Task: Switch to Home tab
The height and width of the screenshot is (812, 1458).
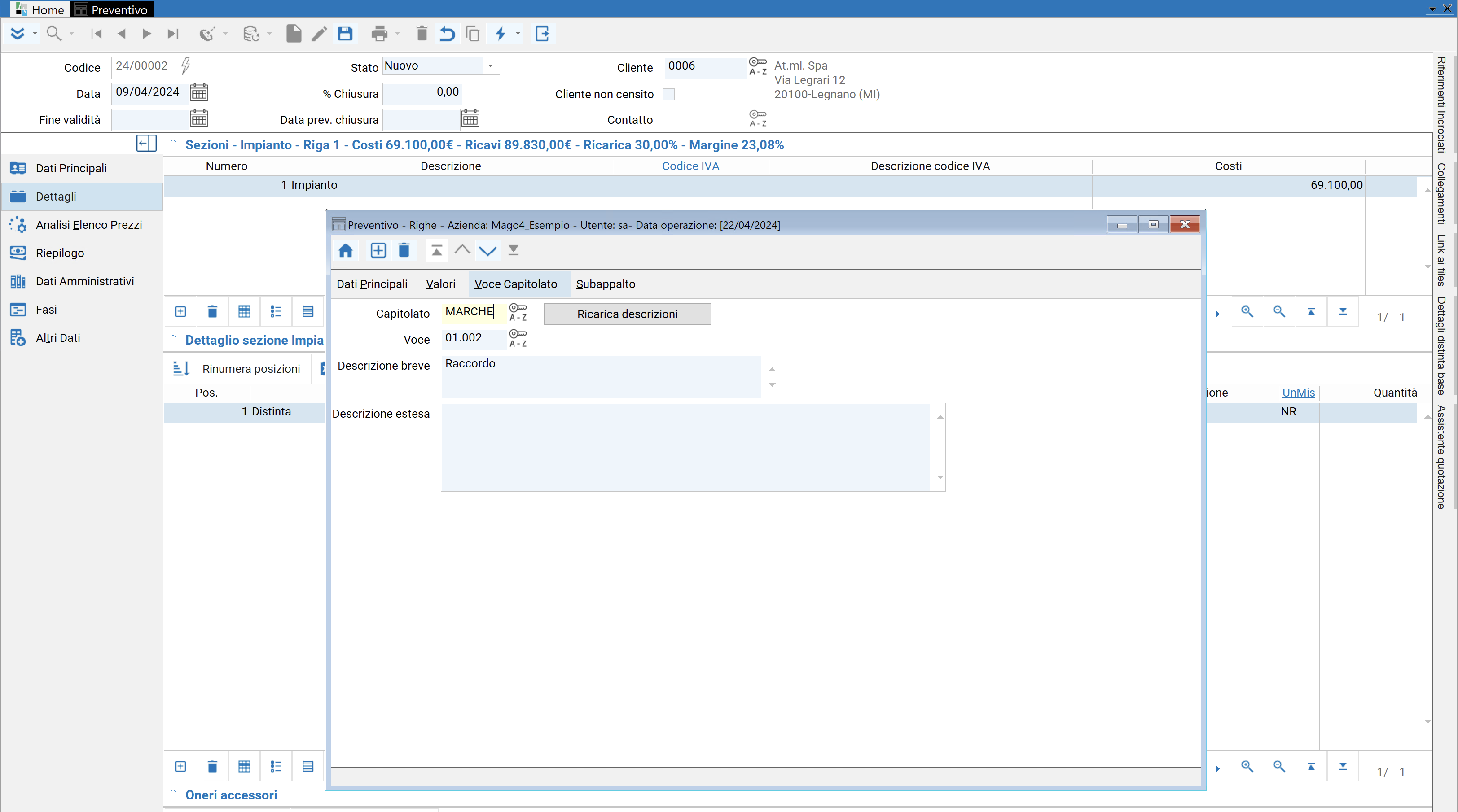Action: pyautogui.click(x=40, y=9)
